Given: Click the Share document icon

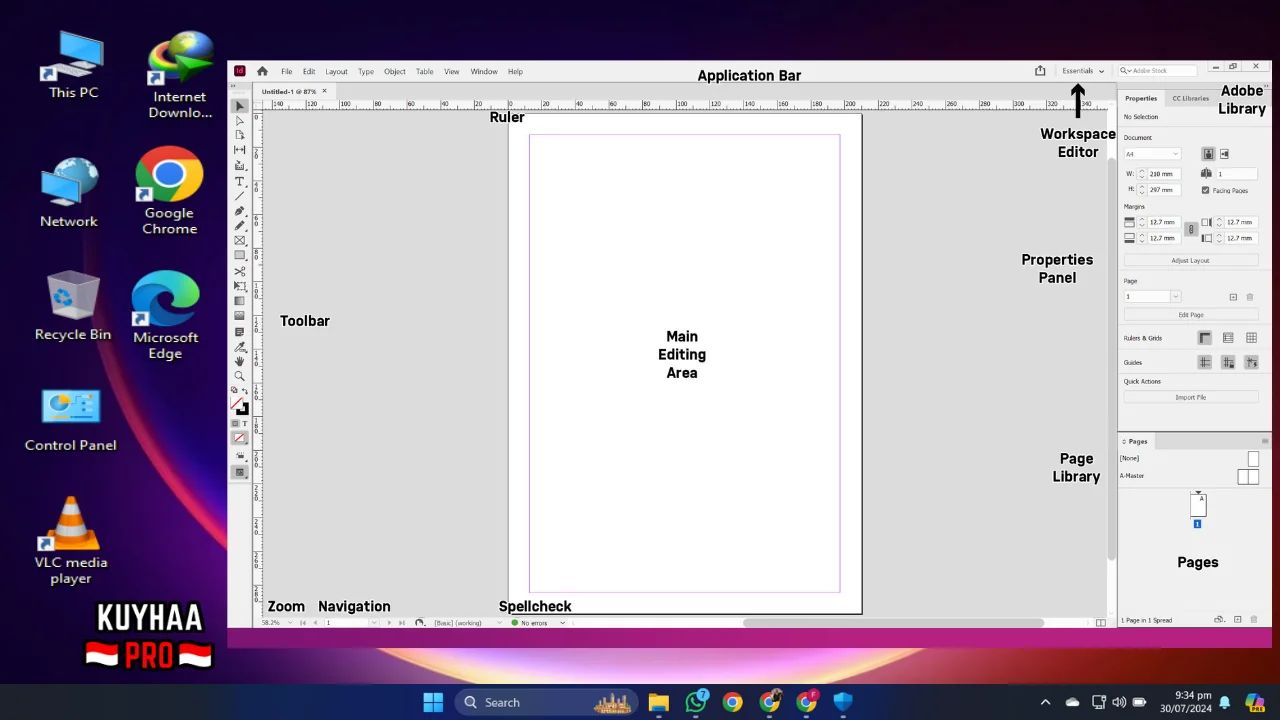Looking at the screenshot, I should coord(1040,71).
